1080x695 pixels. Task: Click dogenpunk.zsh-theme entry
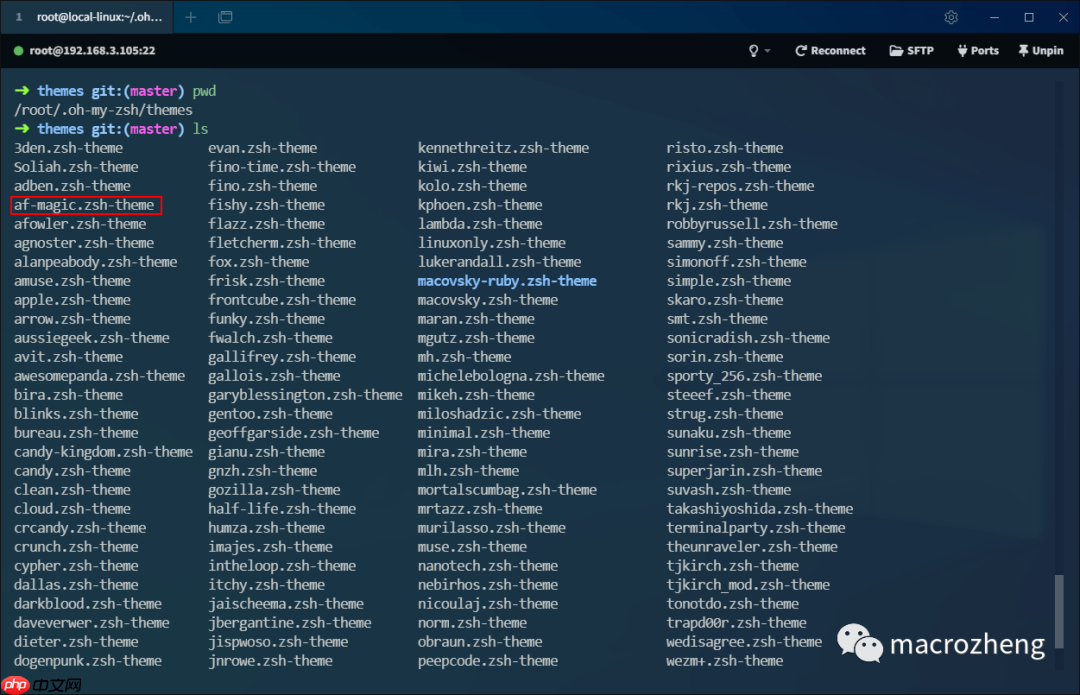(87, 661)
